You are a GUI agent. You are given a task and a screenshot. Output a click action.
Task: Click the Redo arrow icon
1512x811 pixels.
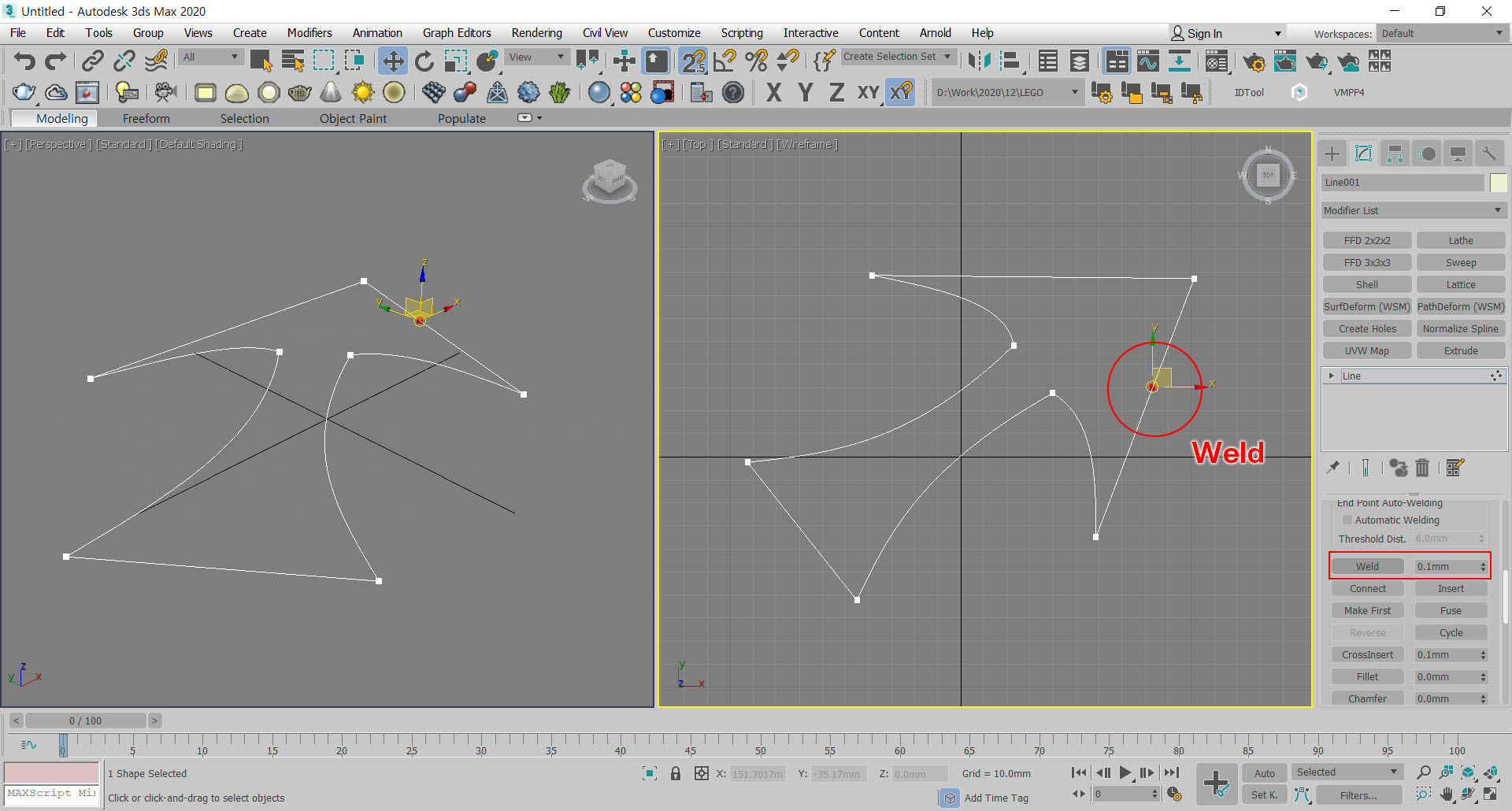point(55,61)
